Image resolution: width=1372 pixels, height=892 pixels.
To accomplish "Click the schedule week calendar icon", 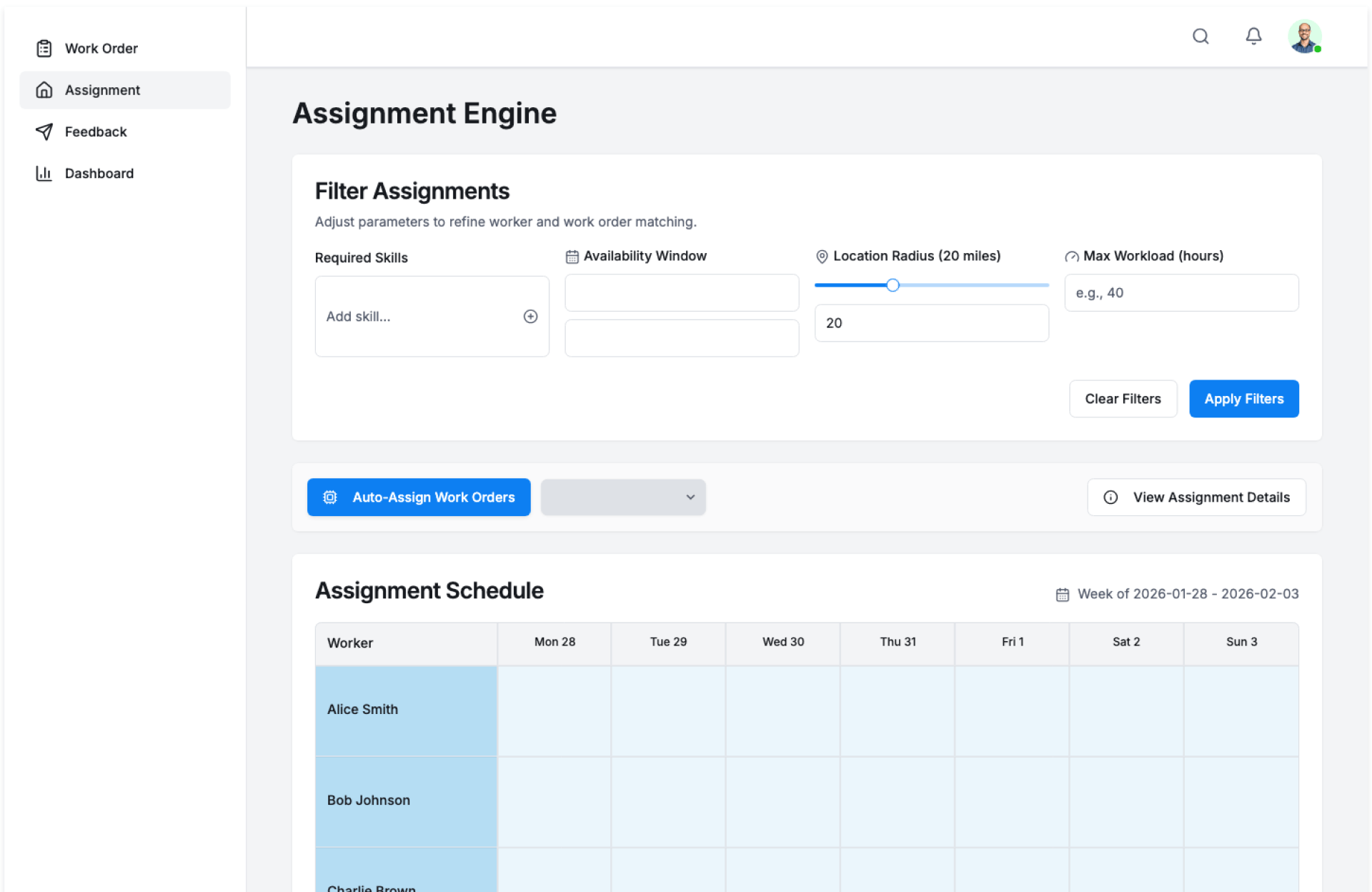I will click(1063, 595).
